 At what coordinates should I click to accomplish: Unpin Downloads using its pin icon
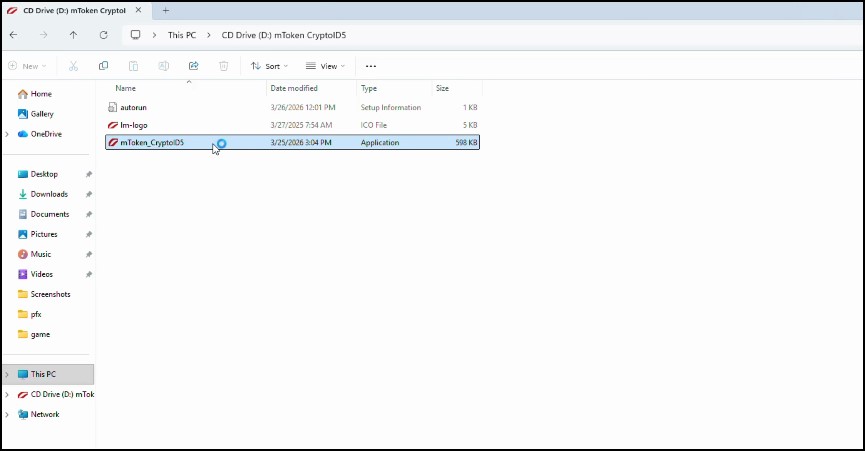click(89, 194)
